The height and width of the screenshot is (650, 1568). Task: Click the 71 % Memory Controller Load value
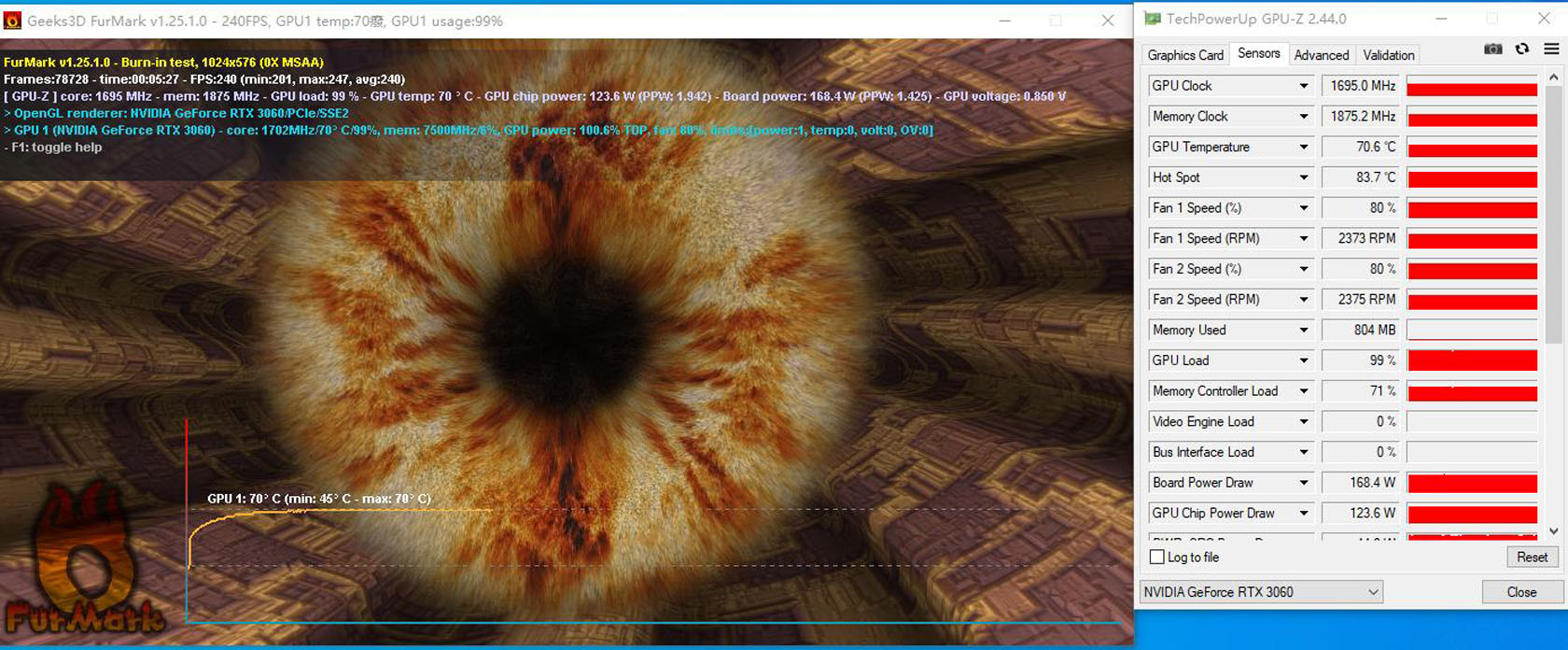click(x=1361, y=391)
